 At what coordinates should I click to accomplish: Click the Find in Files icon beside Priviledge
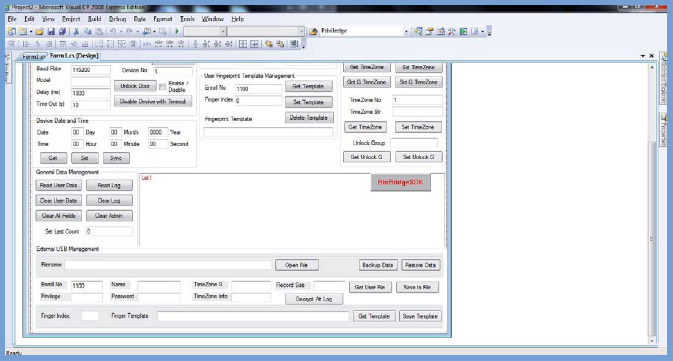click(x=313, y=31)
